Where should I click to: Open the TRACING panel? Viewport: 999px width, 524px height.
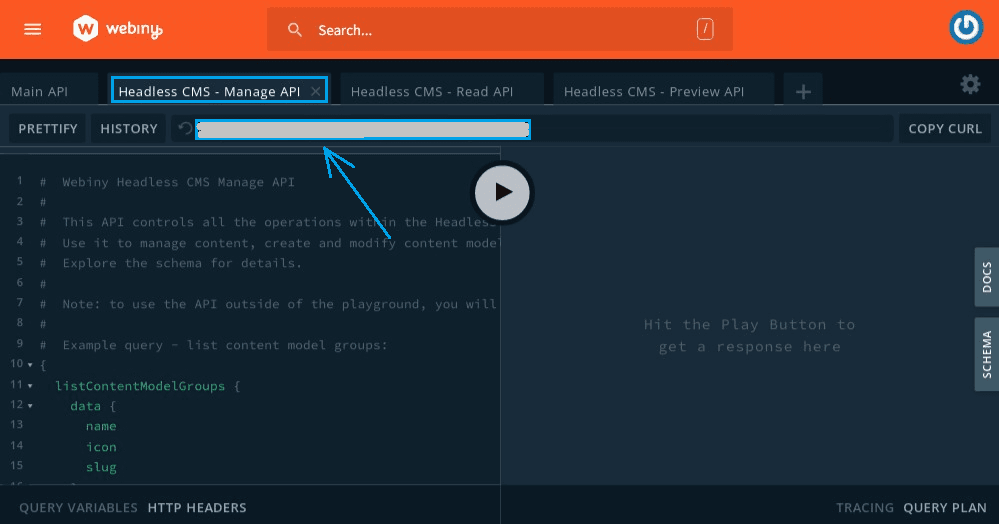point(865,508)
